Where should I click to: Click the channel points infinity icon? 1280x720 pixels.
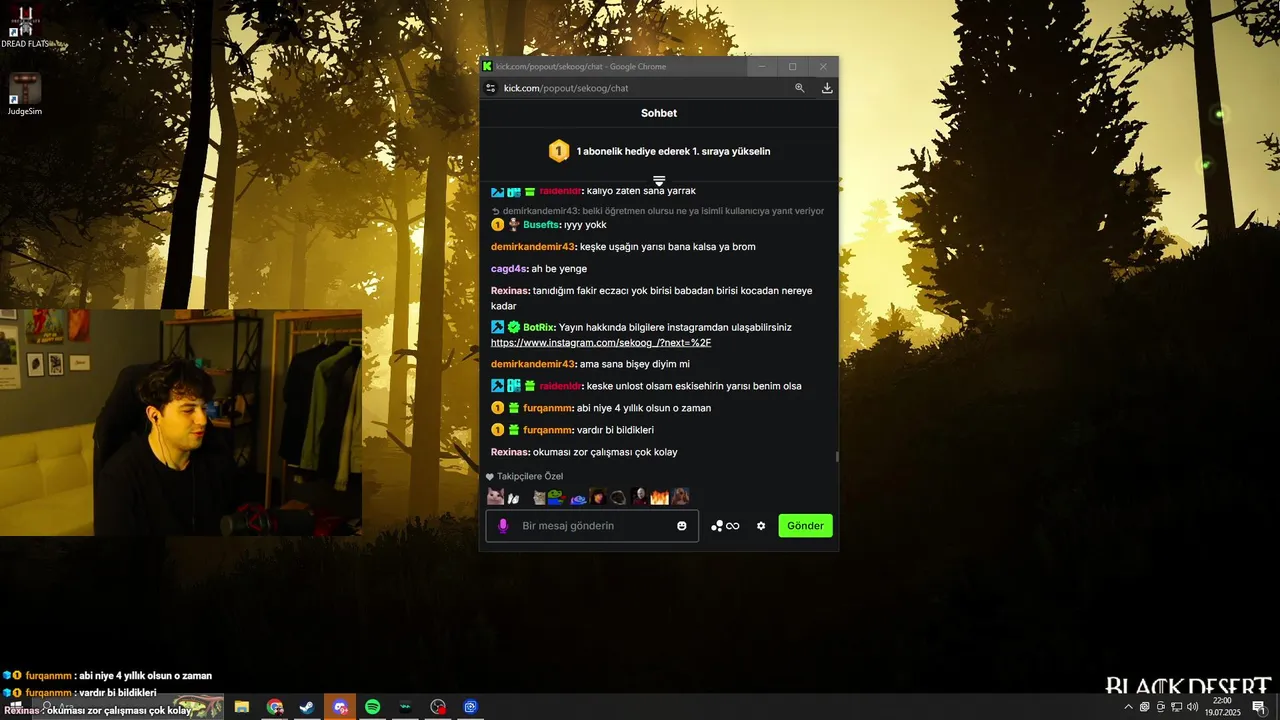point(725,526)
